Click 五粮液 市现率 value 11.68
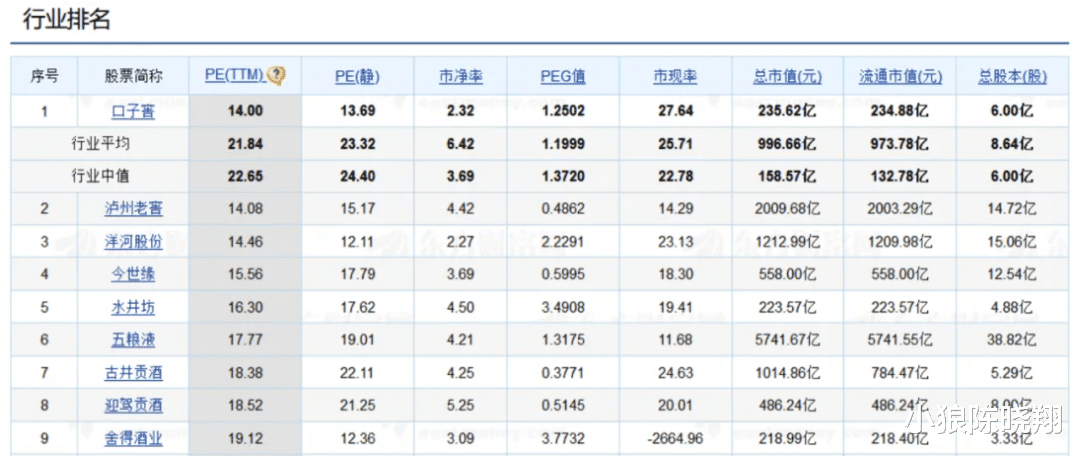 coord(675,340)
